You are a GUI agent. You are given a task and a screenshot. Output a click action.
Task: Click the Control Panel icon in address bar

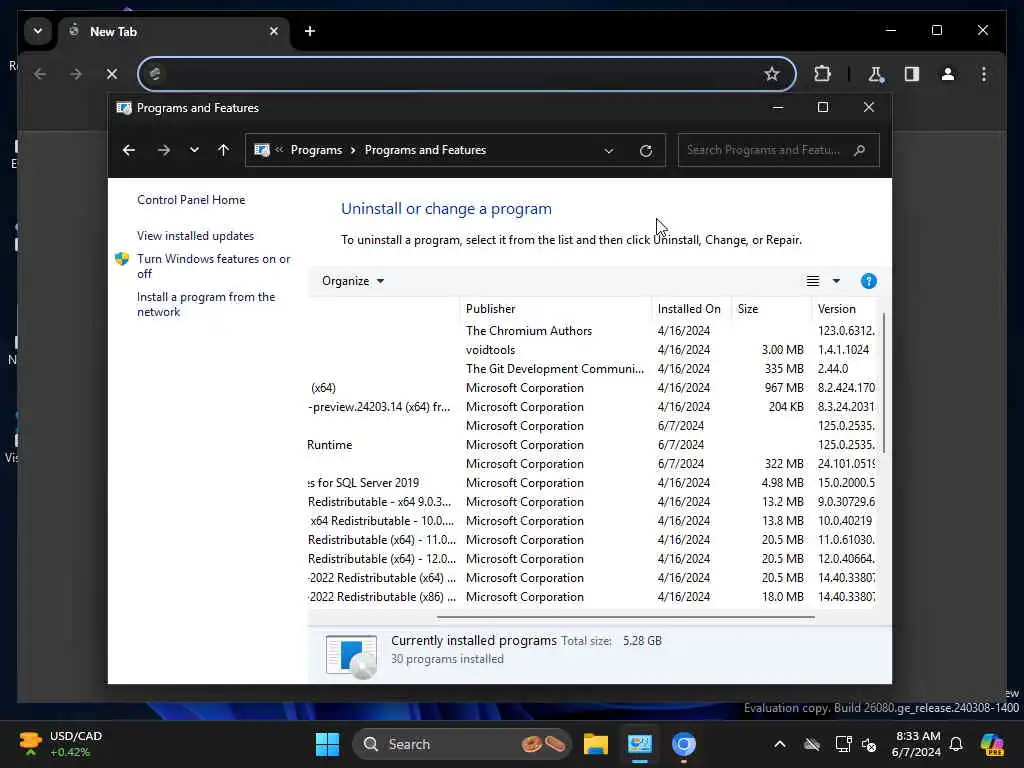pyautogui.click(x=262, y=150)
